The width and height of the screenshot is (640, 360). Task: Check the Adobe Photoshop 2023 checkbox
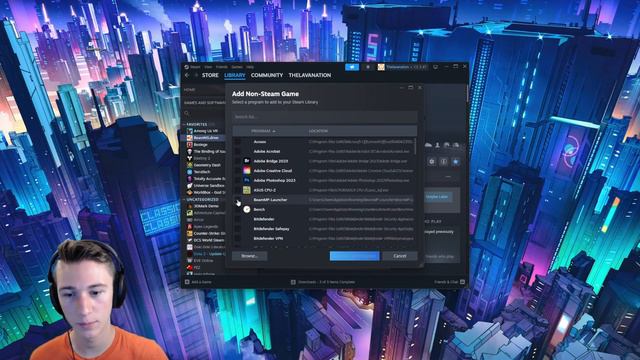tap(237, 180)
